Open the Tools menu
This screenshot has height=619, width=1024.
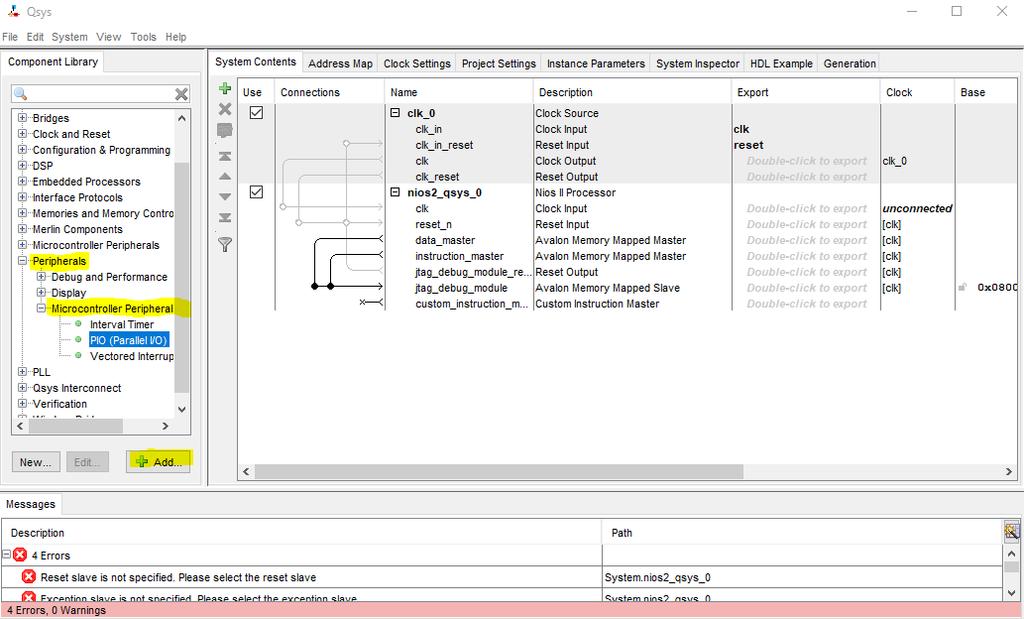(143, 37)
